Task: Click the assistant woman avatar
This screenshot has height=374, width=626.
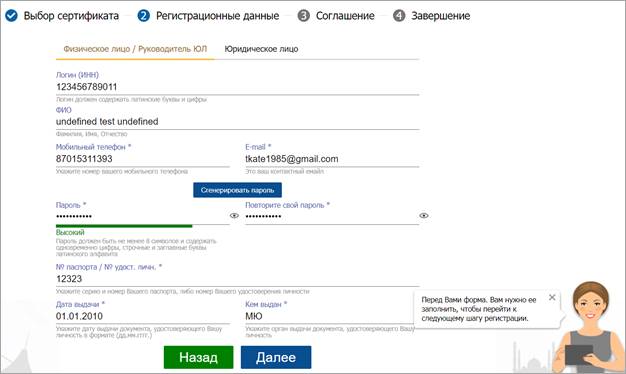Action: pos(590,327)
